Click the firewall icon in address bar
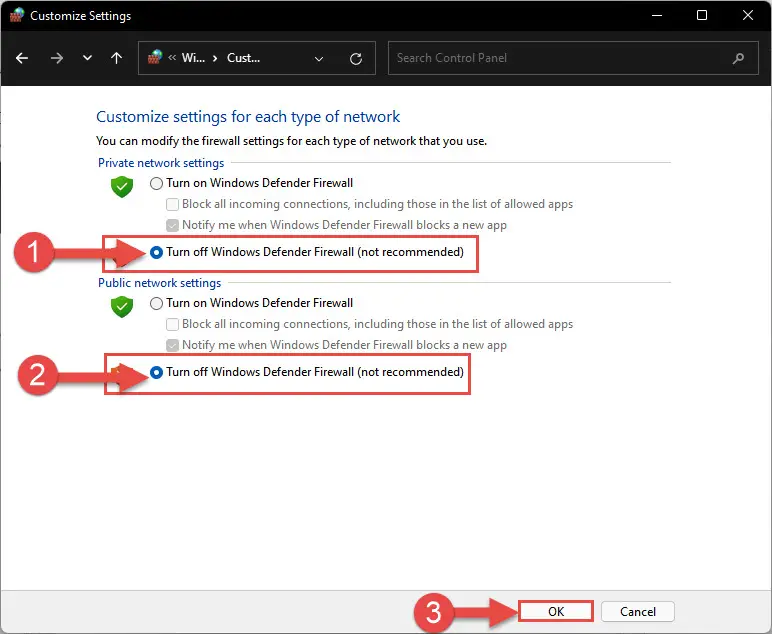Screen dimensions: 772x634 (x=155, y=57)
